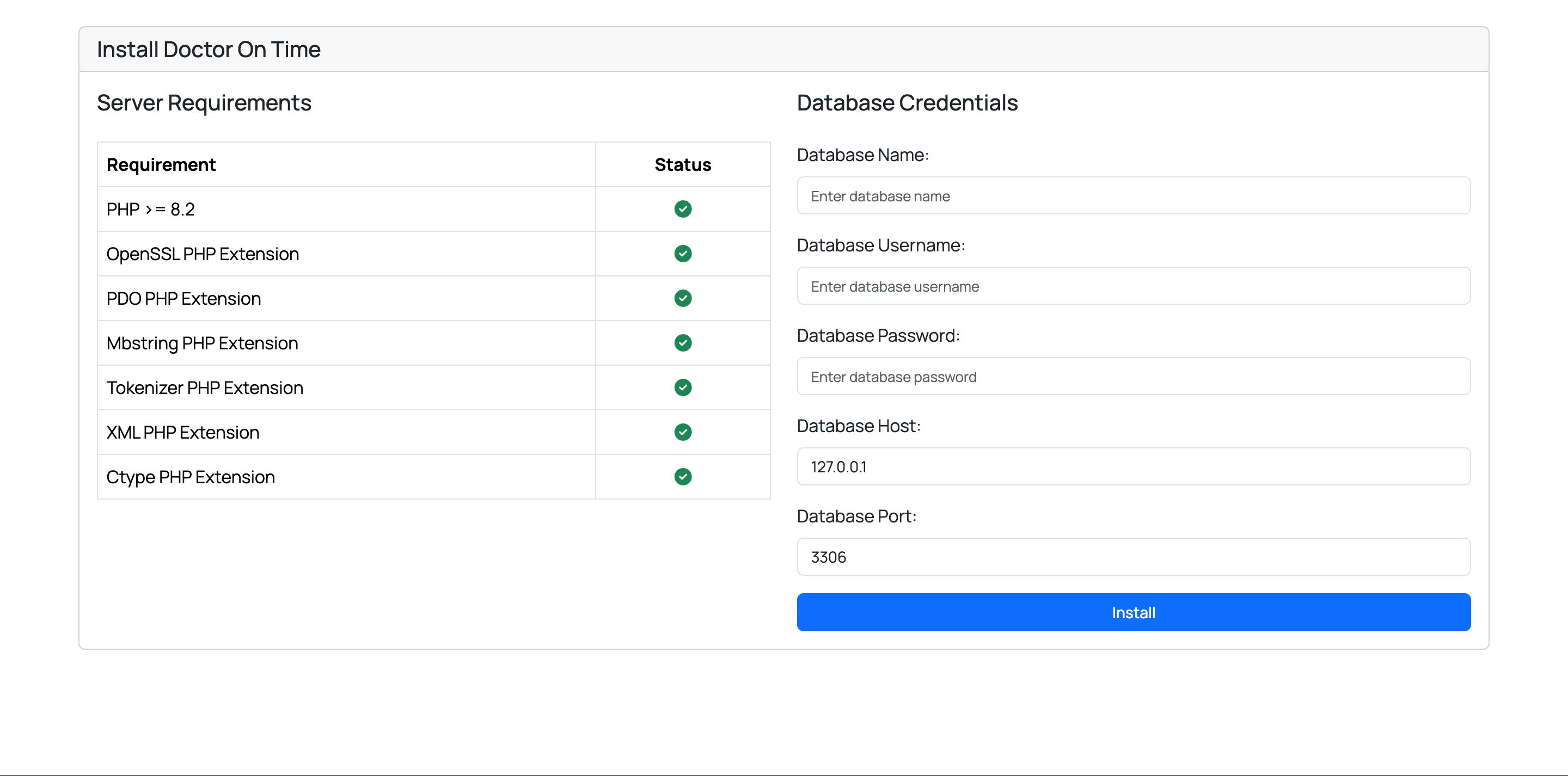The width and height of the screenshot is (1568, 776).
Task: Click the PHP >= 8.2 status checkmark
Action: click(x=682, y=209)
